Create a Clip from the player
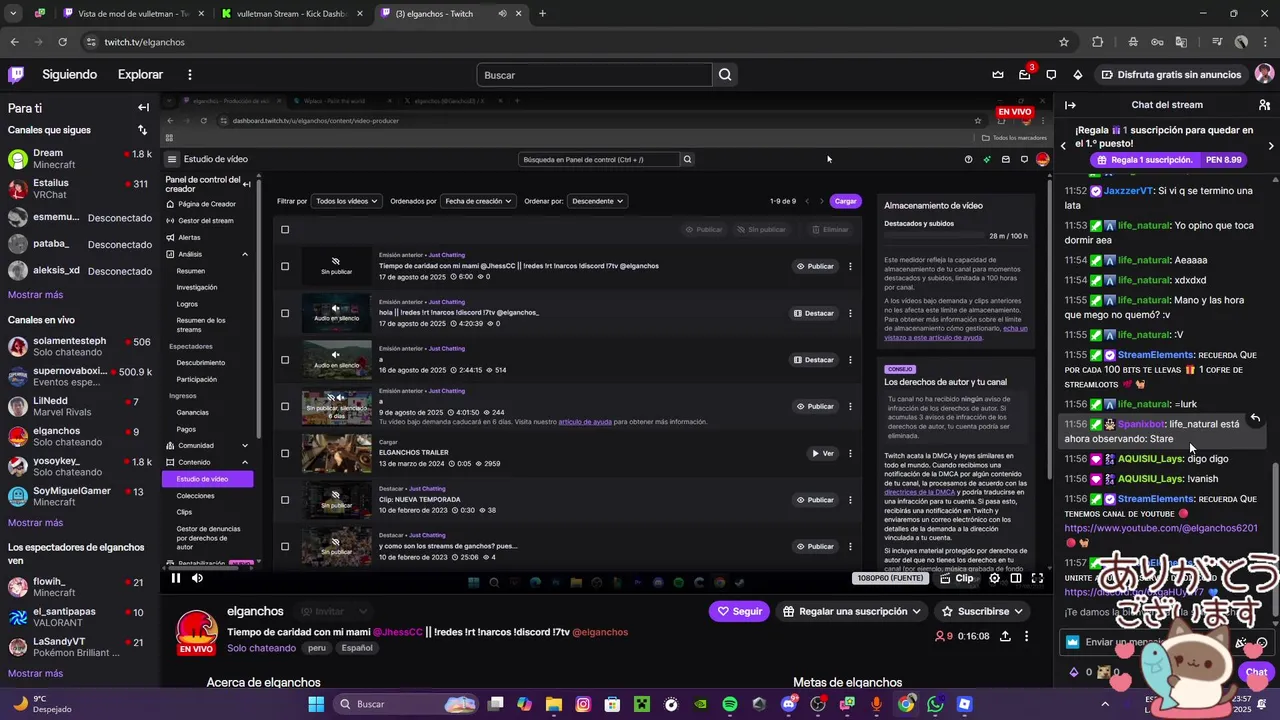Viewport: 1280px width, 720px height. [x=957, y=578]
